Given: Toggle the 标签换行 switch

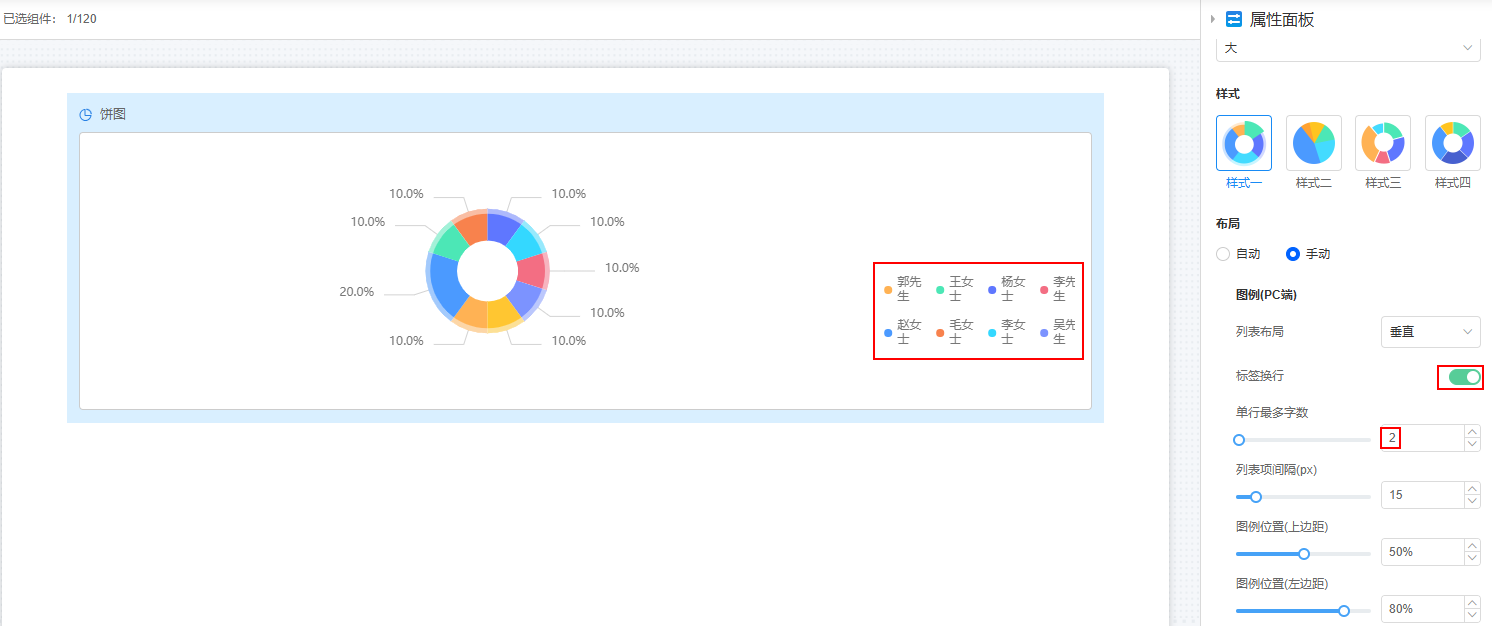Looking at the screenshot, I should [x=1464, y=377].
